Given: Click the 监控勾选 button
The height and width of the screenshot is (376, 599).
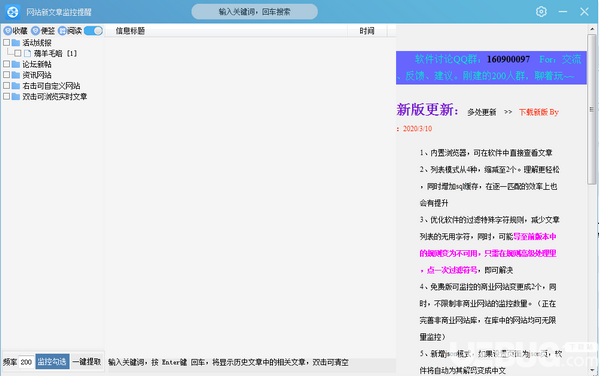Looking at the screenshot, I should (x=52, y=361).
